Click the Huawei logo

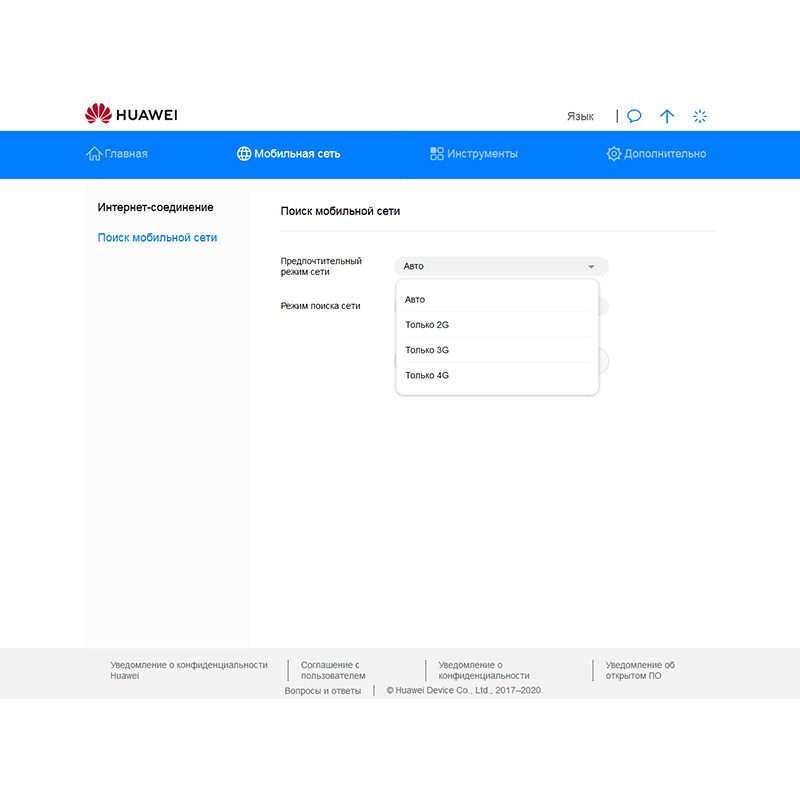(x=131, y=115)
